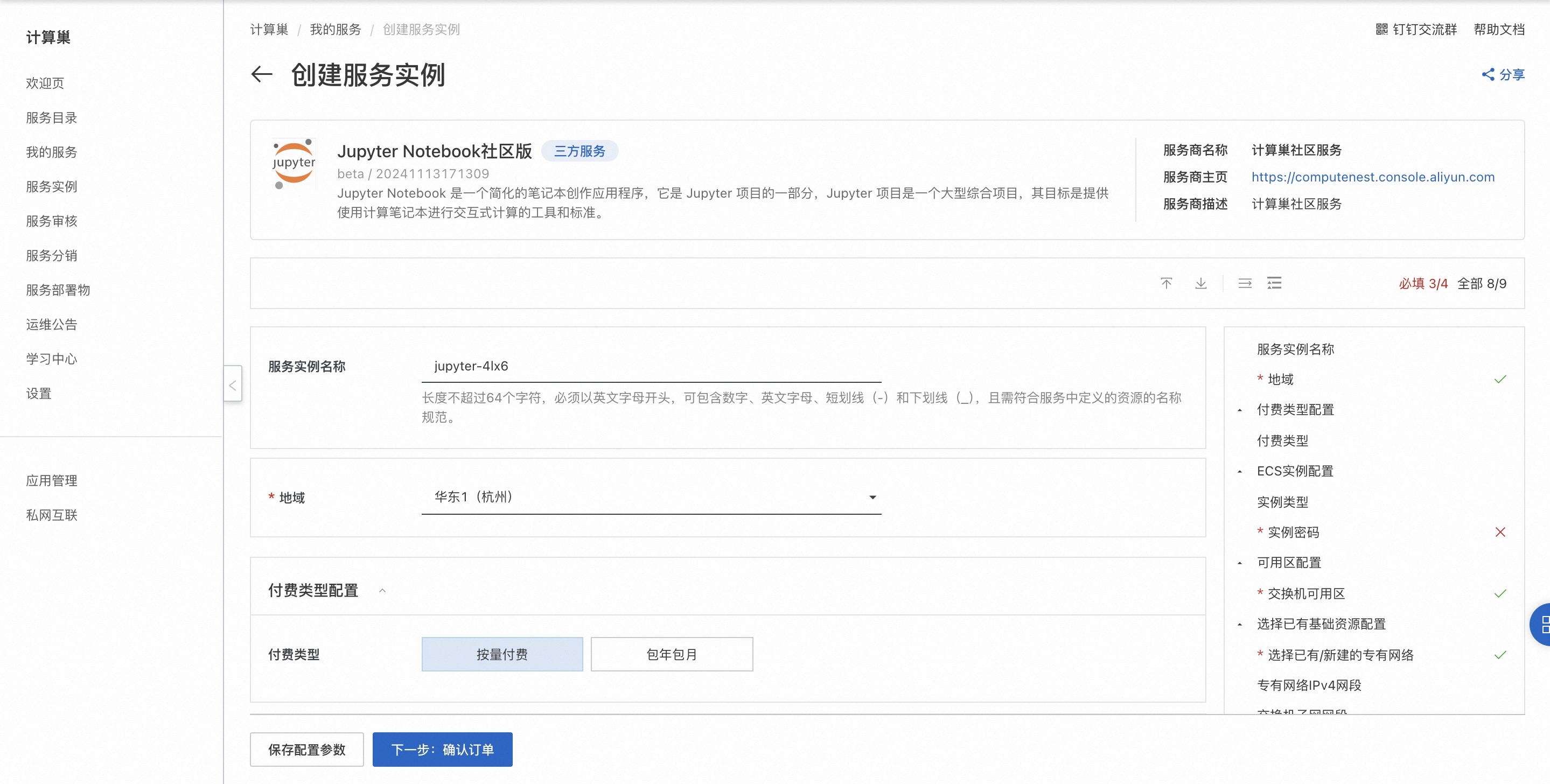Jump to top with the up-arrow toolbar icon
The image size is (1550, 784).
(x=1166, y=283)
